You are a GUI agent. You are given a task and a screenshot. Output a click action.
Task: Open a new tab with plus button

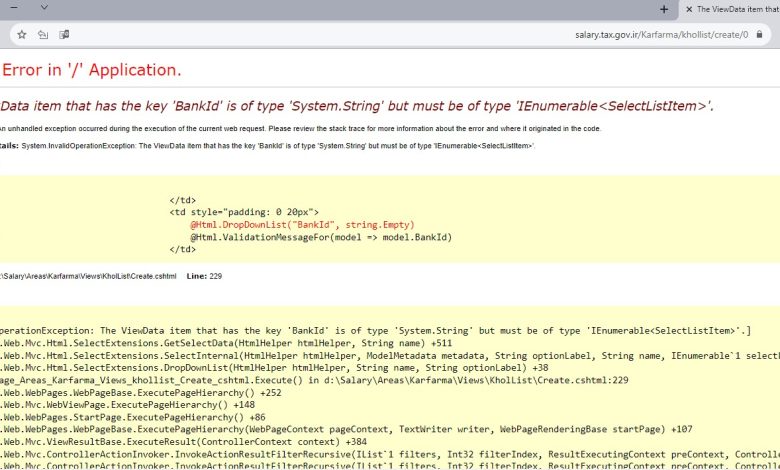click(664, 8)
